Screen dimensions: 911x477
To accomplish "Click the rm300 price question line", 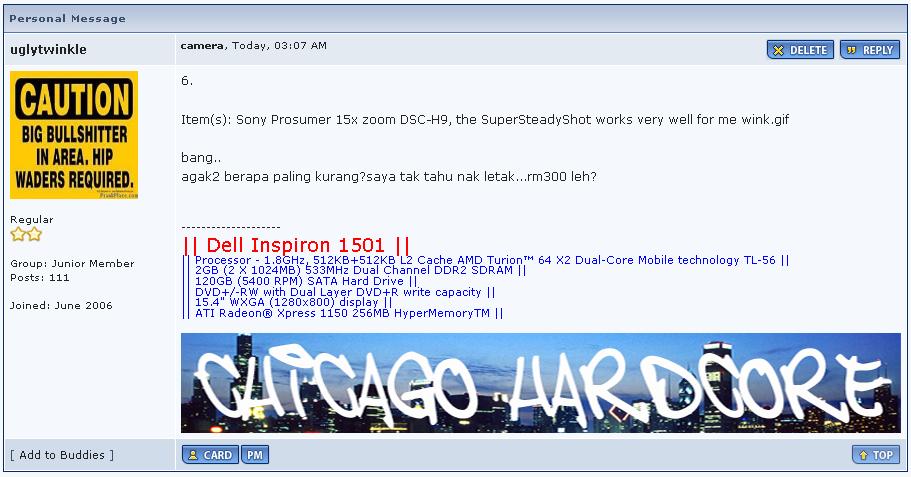I will pos(389,177).
